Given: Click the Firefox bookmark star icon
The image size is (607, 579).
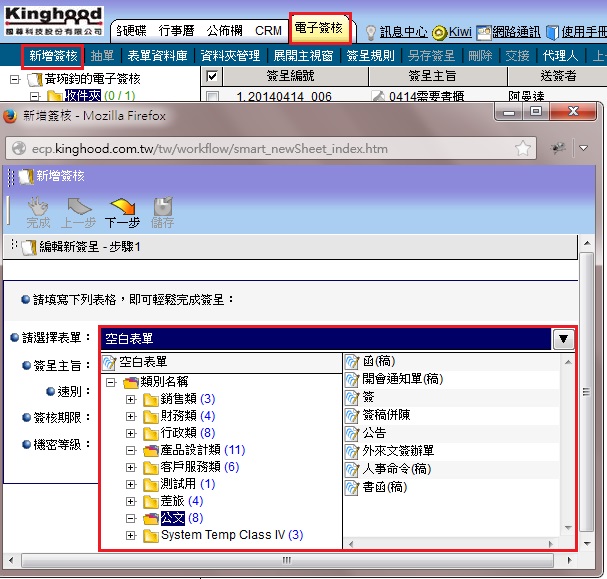Looking at the screenshot, I should pos(522,148).
